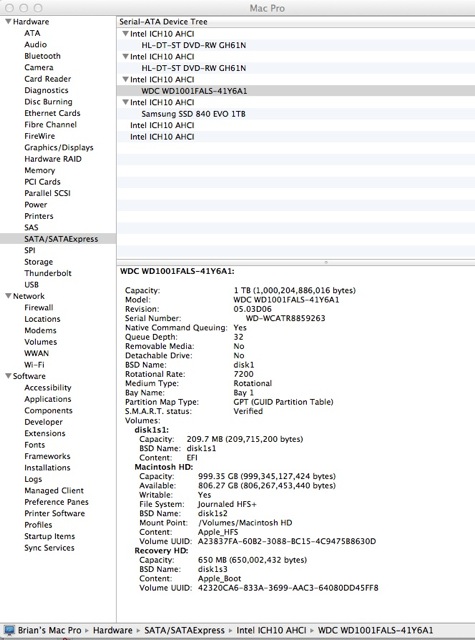Open Sync Services under Software
The height and width of the screenshot is (640, 475).
49,547
